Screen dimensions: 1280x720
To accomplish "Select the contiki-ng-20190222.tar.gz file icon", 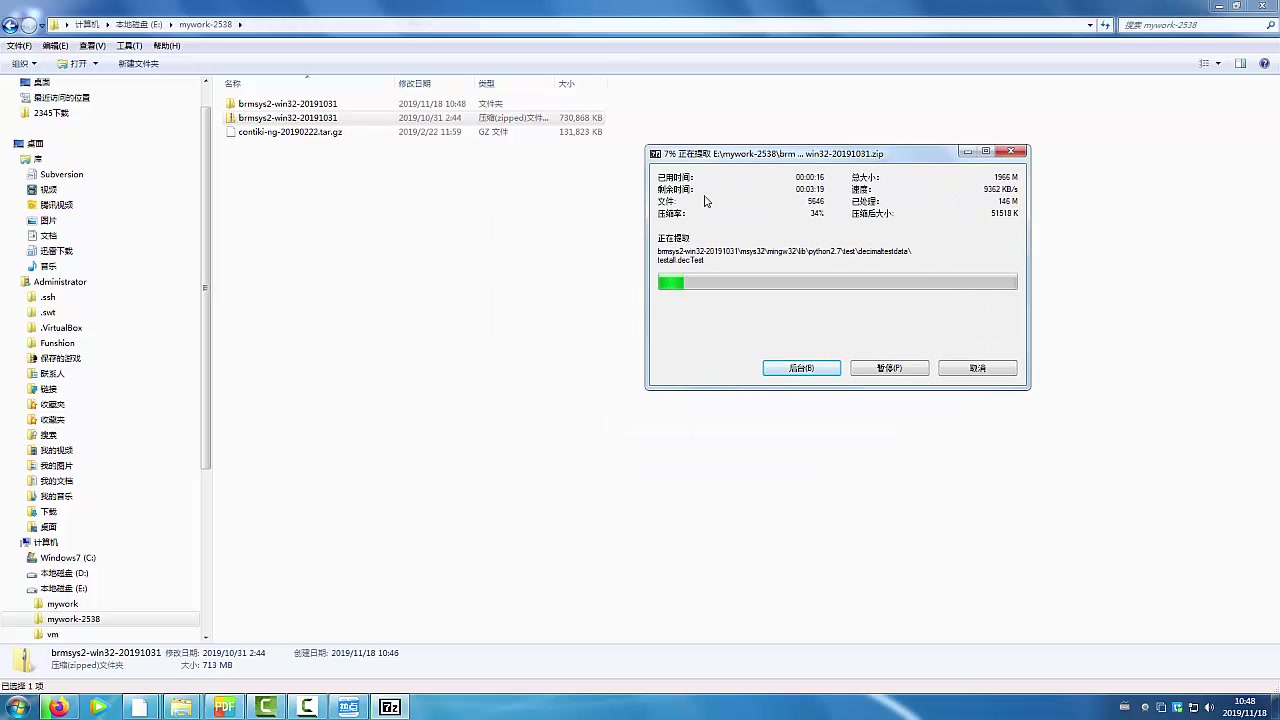I will click(231, 132).
